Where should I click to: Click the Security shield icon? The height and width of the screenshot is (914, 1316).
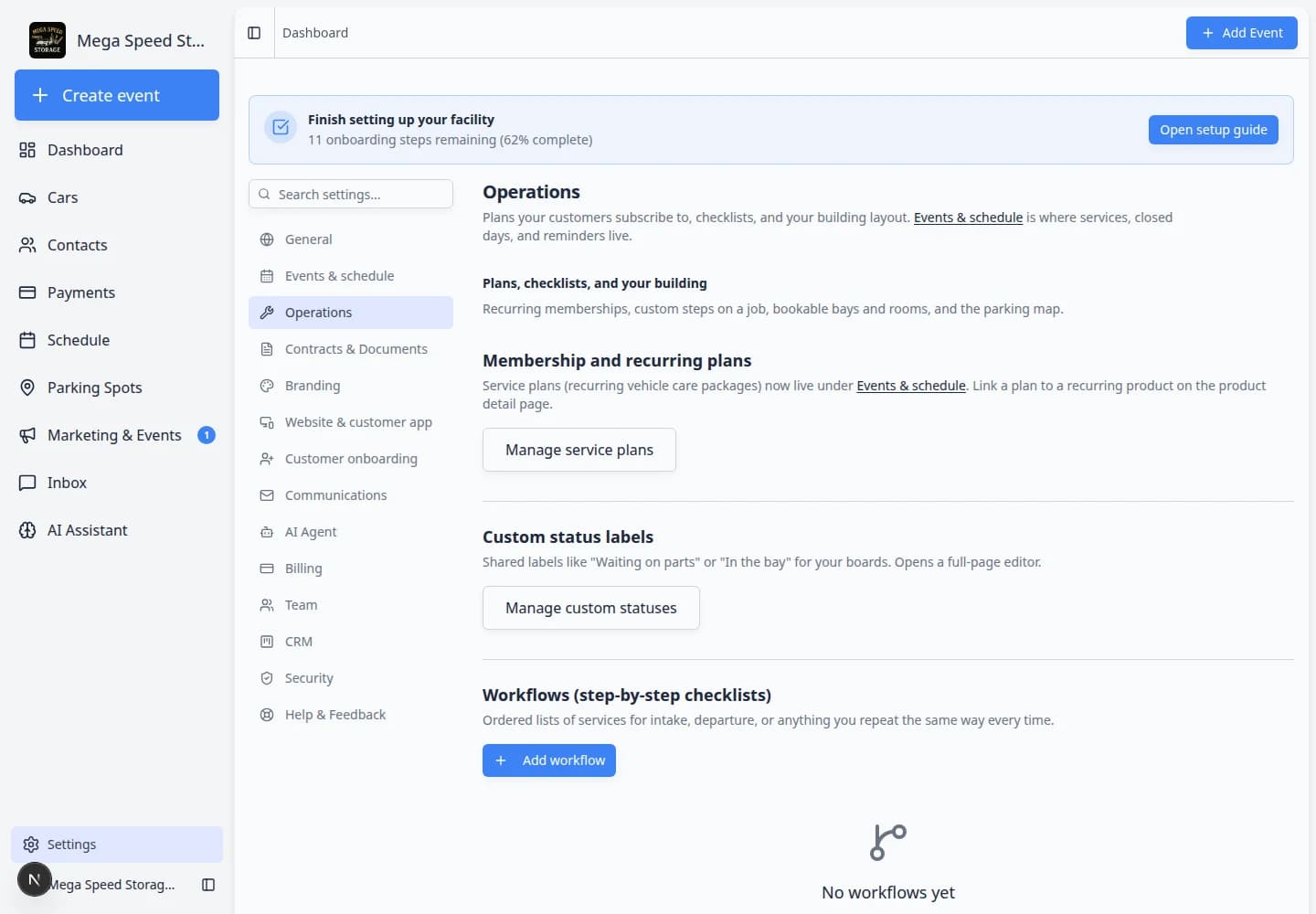click(267, 678)
